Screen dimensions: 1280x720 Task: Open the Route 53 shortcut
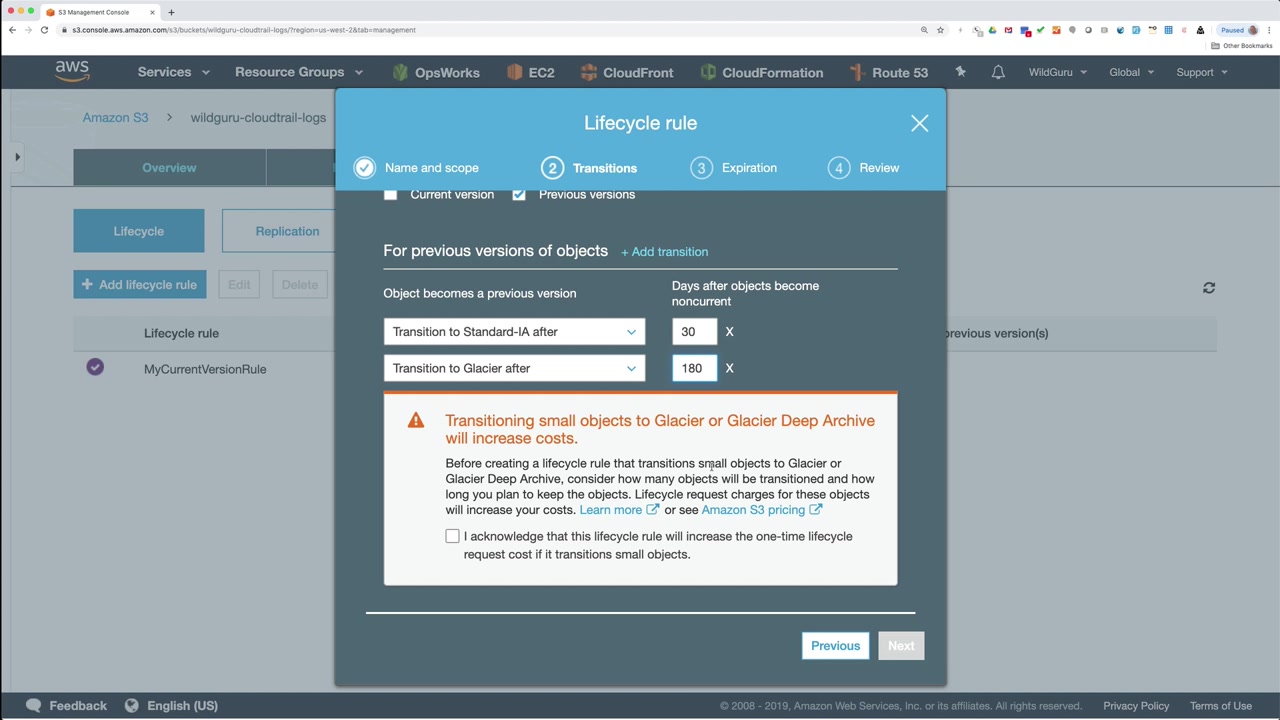[888, 72]
